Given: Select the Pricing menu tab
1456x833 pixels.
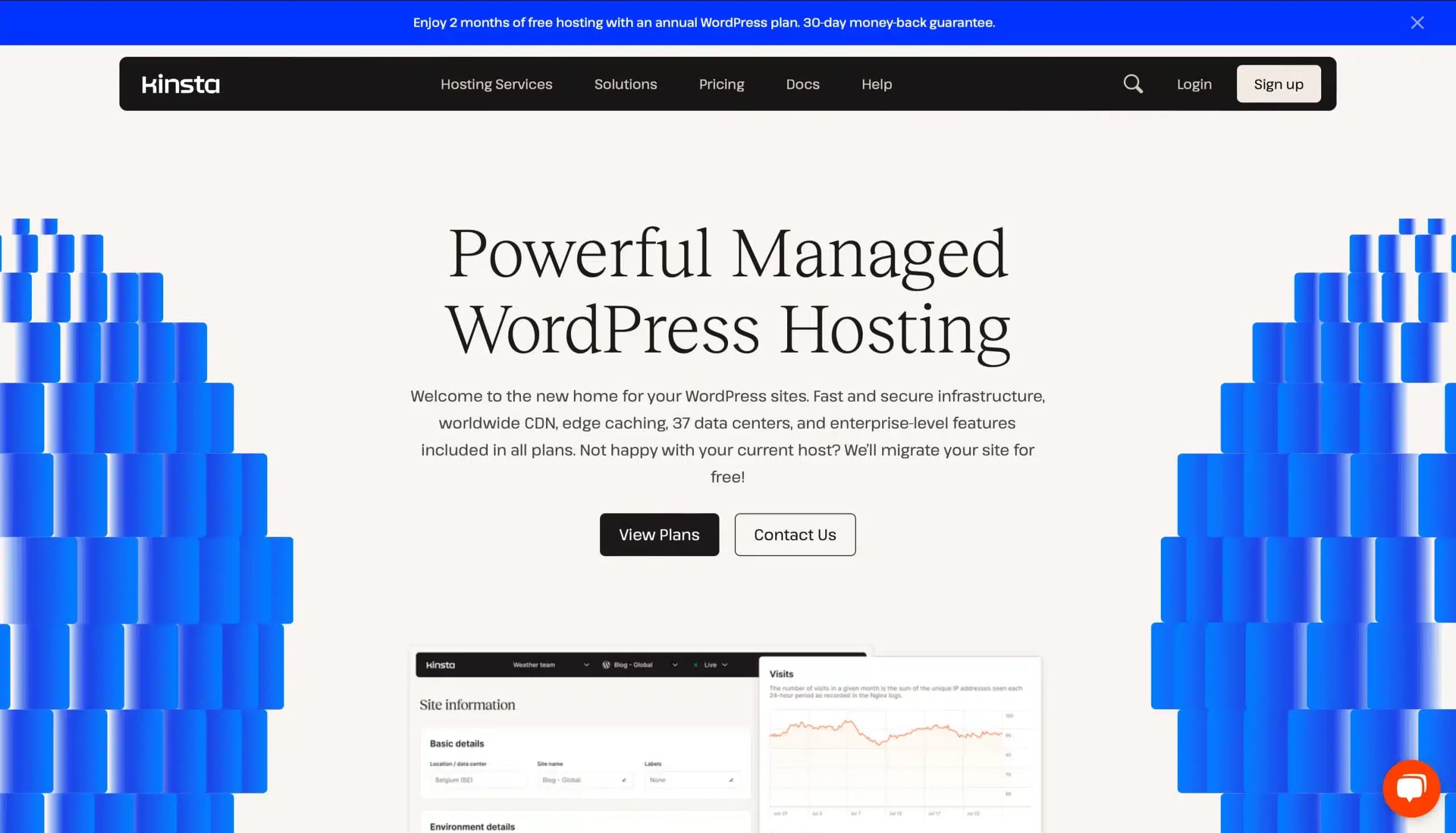Looking at the screenshot, I should pos(721,84).
